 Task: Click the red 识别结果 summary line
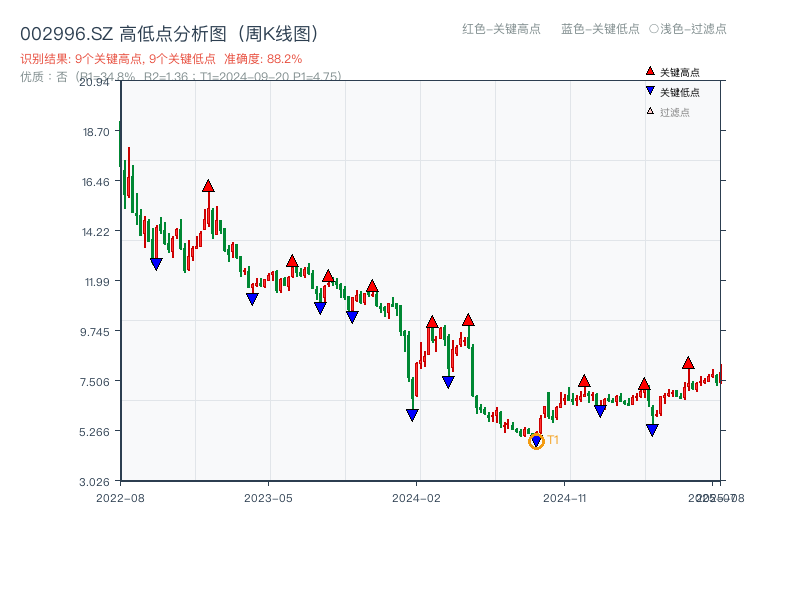(x=161, y=59)
